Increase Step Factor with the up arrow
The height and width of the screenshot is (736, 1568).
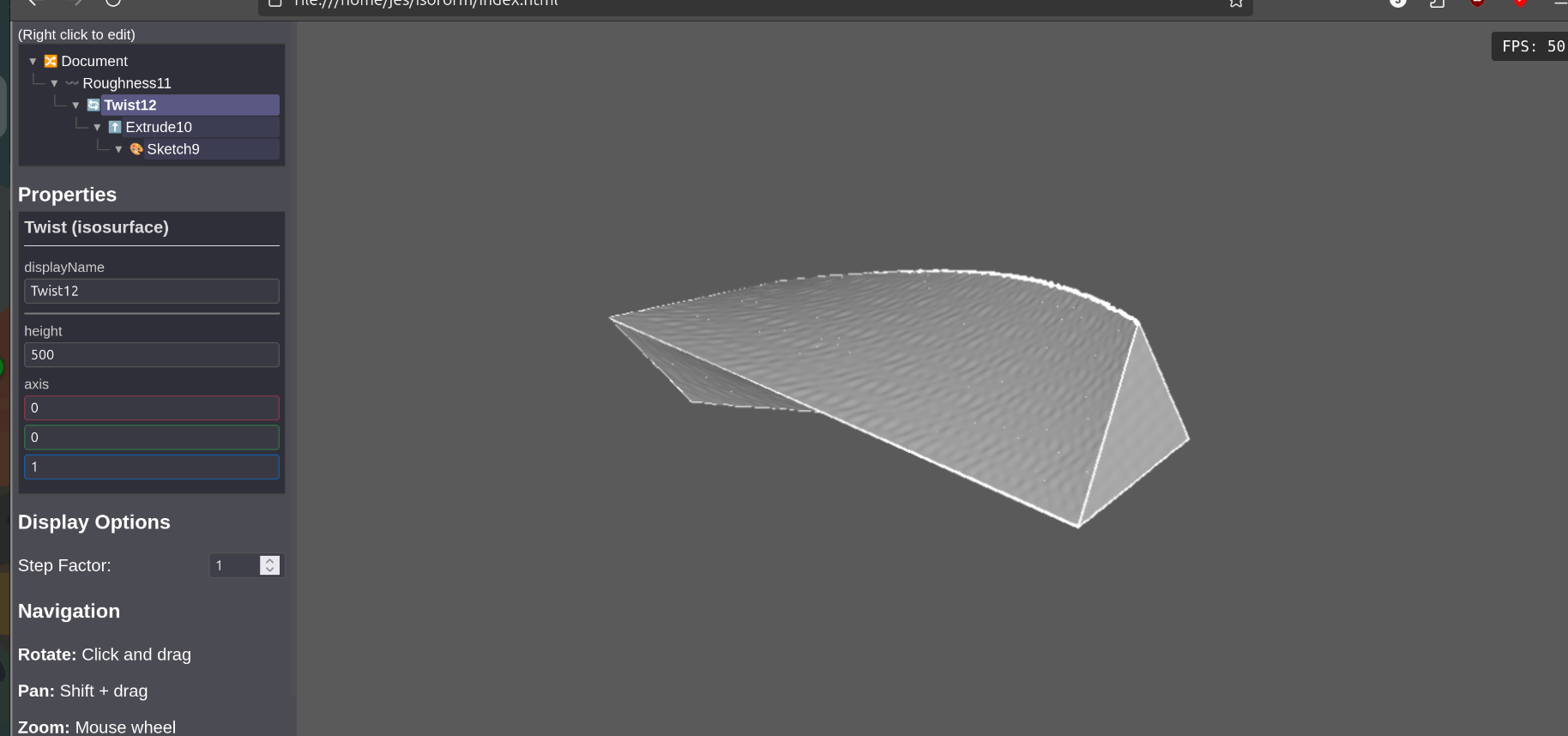tap(269, 560)
